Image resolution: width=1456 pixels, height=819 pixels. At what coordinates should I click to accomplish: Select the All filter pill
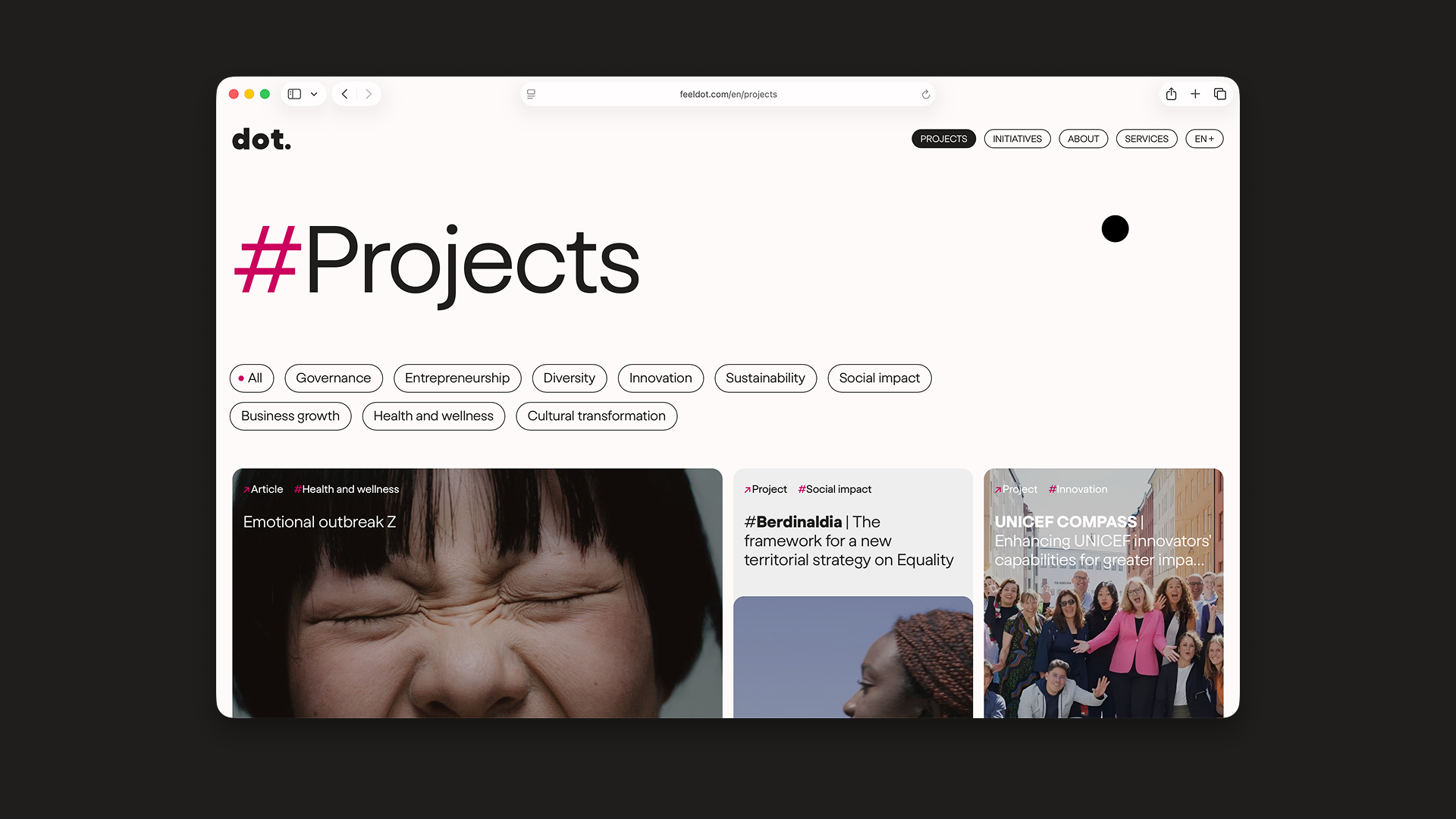(252, 378)
